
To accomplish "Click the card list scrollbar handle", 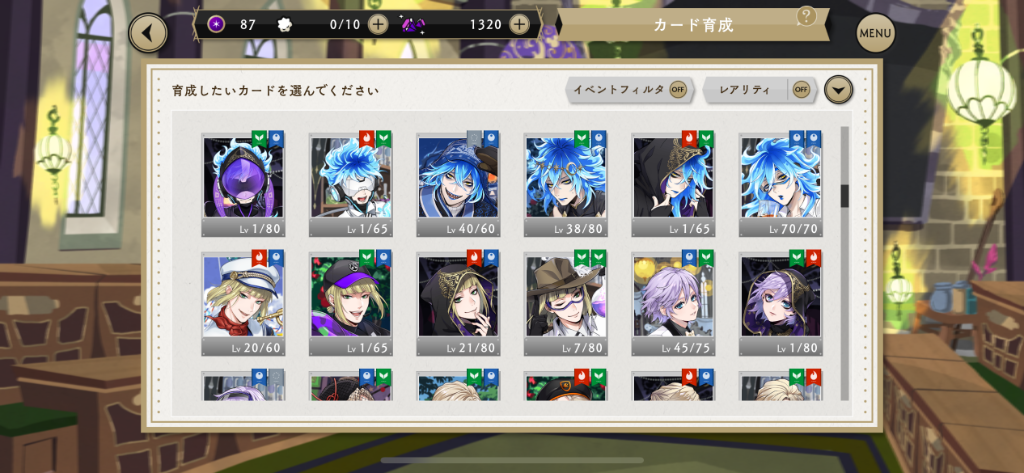I will coord(844,196).
